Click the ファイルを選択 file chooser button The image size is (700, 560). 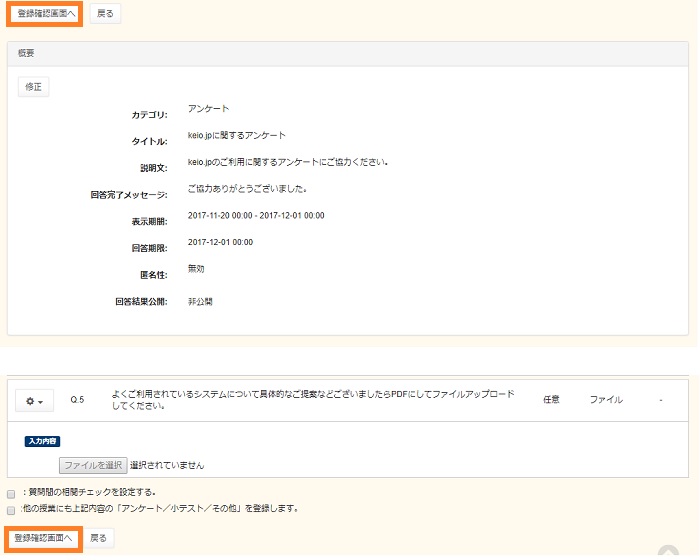[x=92, y=465]
